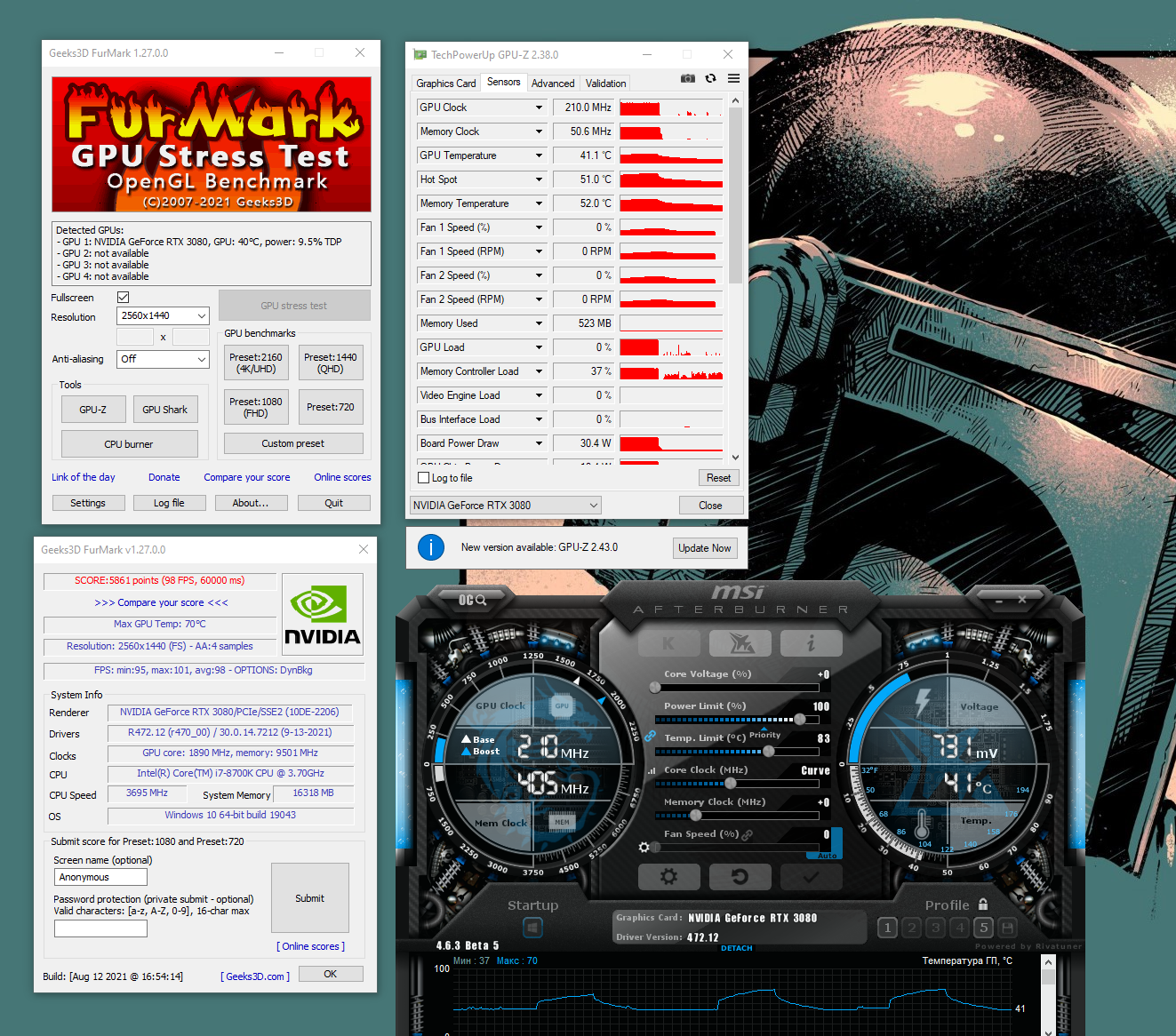Open the GPU-Z hamburger menu
Screen dimensions: 1176x1036
pos(733,79)
